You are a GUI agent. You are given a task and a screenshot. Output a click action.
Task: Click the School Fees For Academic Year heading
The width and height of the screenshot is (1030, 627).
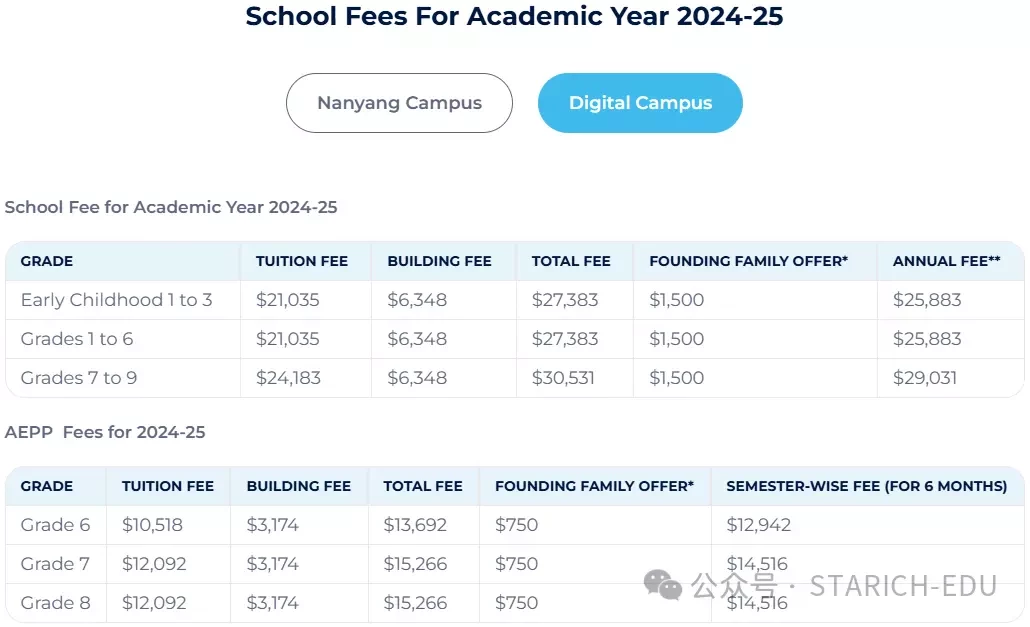[x=514, y=16]
